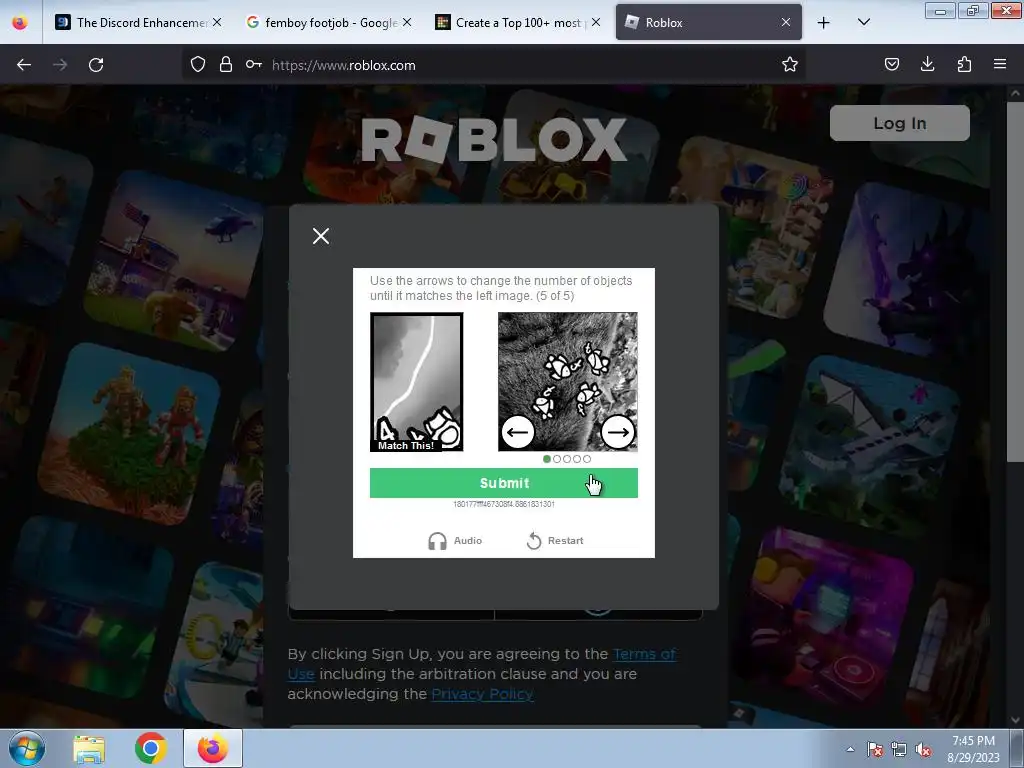Close the captcha dialog with the X
Image resolution: width=1024 pixels, height=768 pixels.
click(321, 236)
